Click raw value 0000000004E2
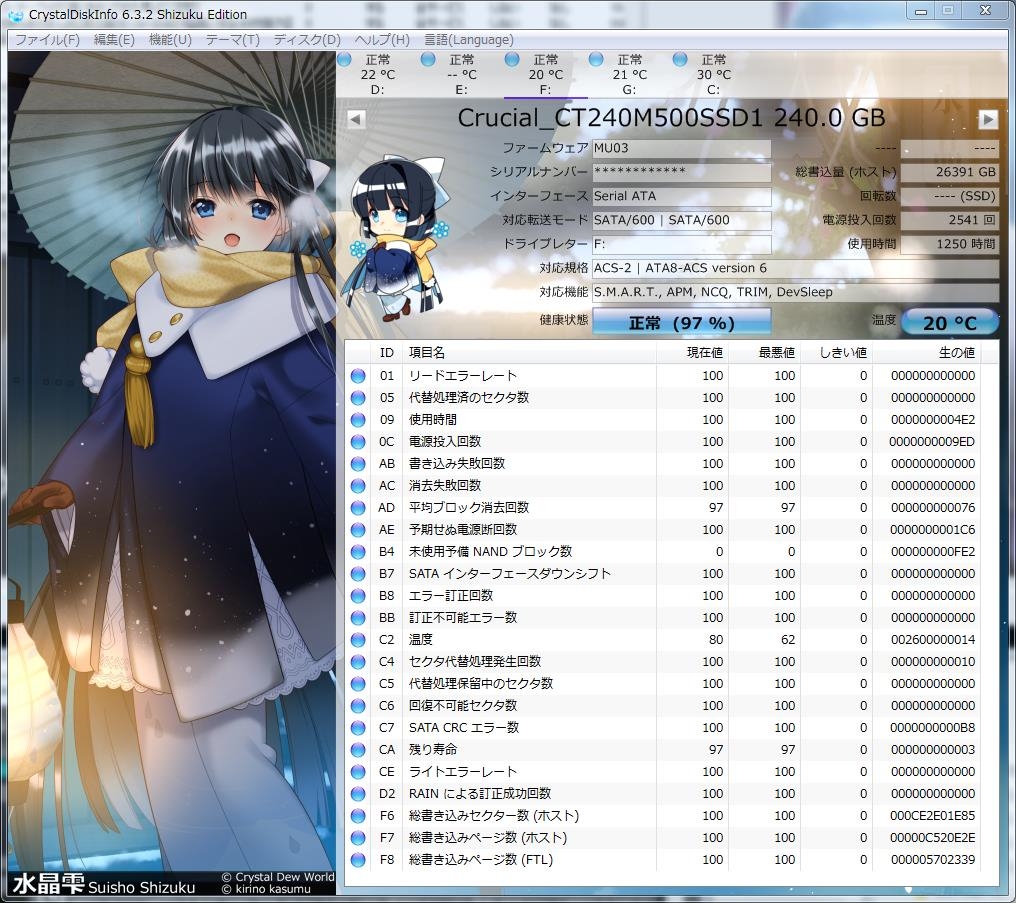Image resolution: width=1016 pixels, height=903 pixels. pyautogui.click(x=932, y=420)
